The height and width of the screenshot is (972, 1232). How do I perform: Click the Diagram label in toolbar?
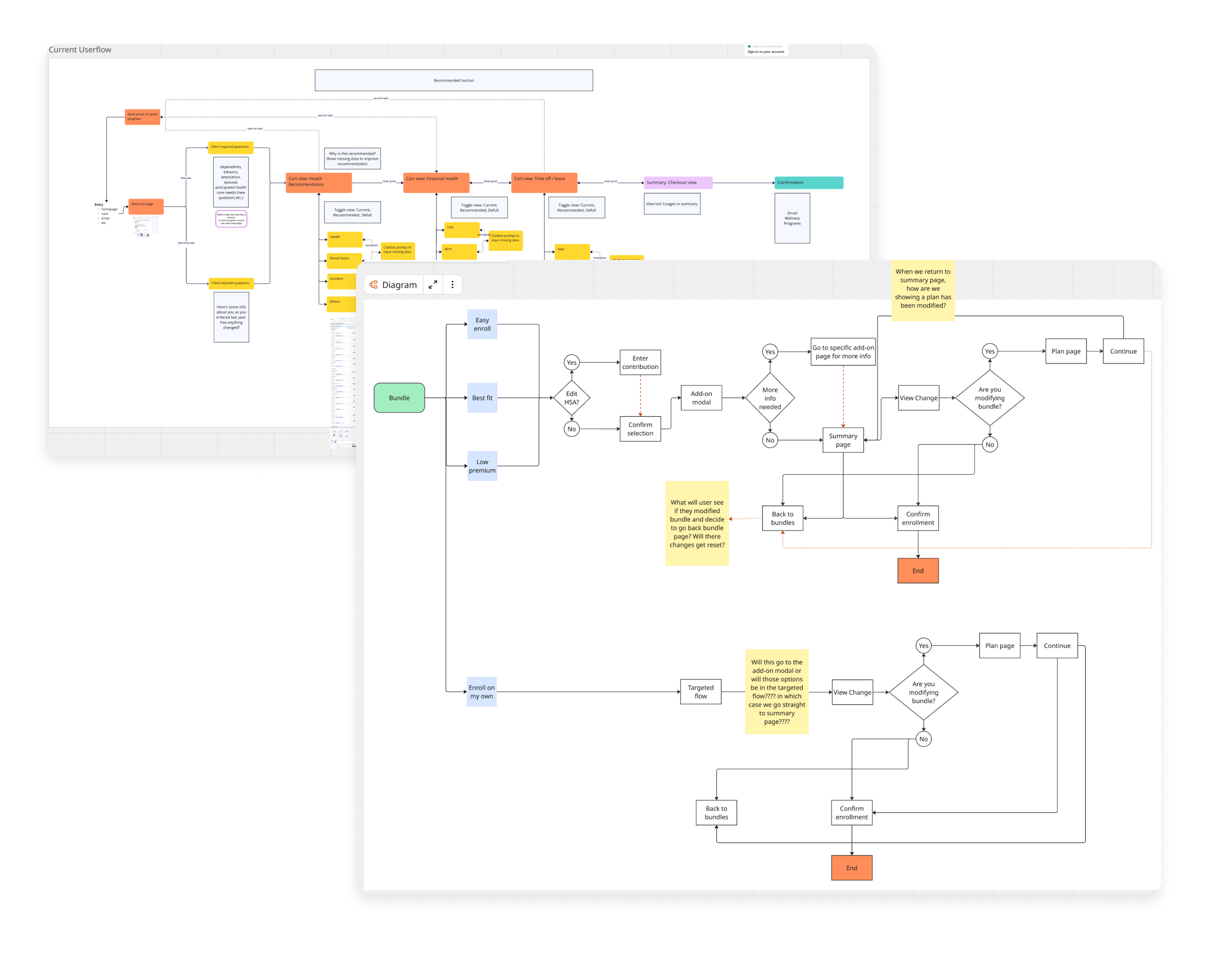pyautogui.click(x=399, y=285)
